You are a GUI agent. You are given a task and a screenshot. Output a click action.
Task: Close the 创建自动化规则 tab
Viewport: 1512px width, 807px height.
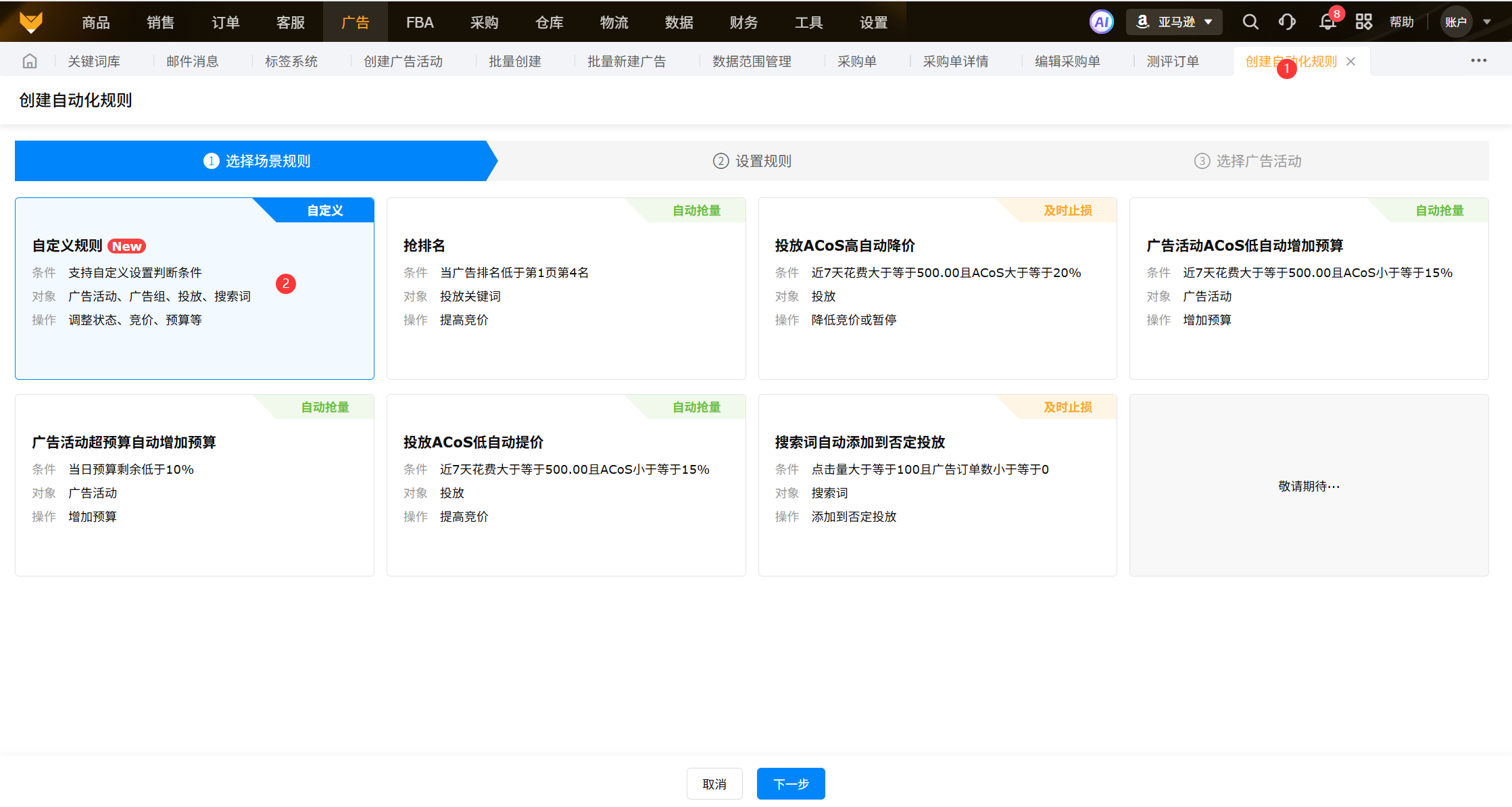[x=1351, y=62]
